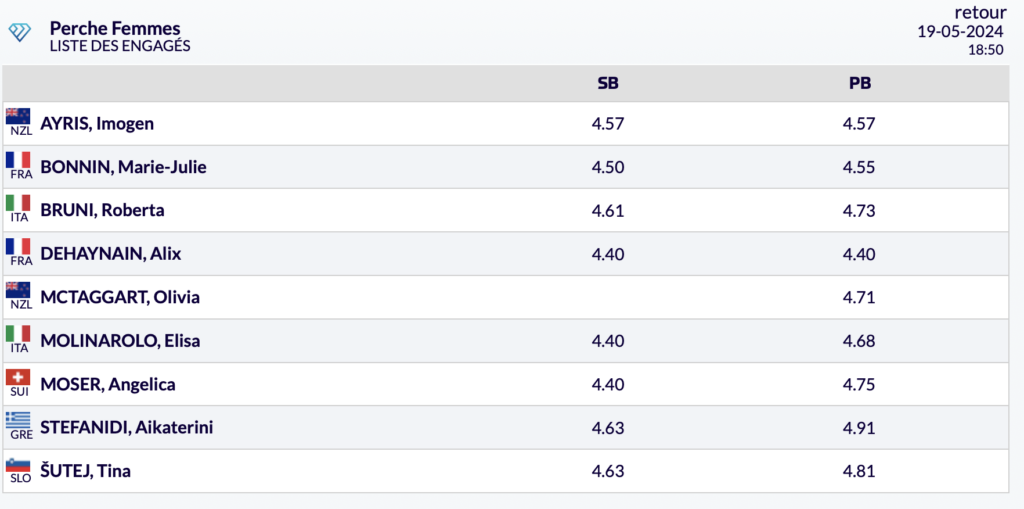Click the New Zealand flag beside MCTAGGART
The height and width of the screenshot is (509, 1024).
click(x=18, y=290)
